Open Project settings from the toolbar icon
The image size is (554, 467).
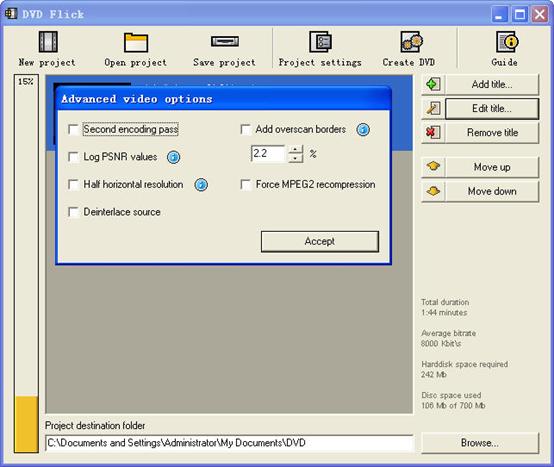[x=320, y=42]
